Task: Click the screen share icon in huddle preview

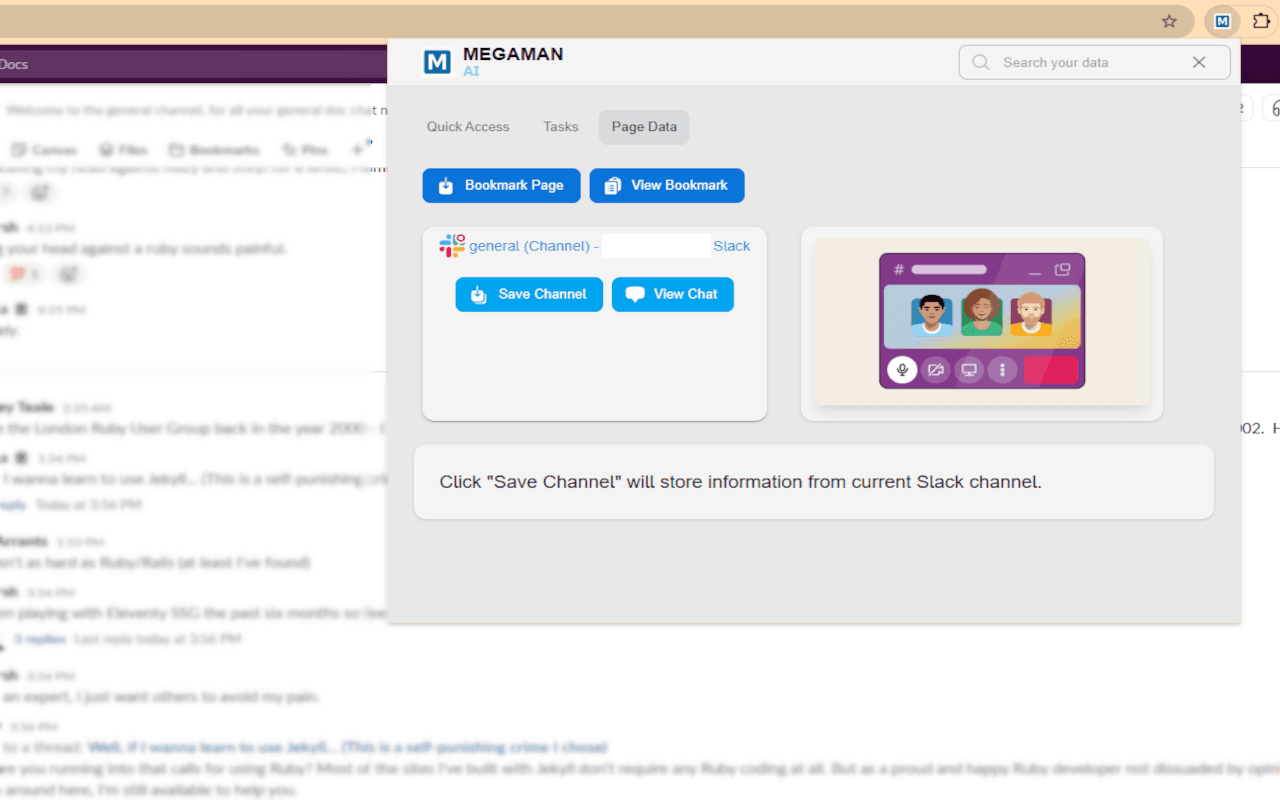Action: tap(969, 370)
